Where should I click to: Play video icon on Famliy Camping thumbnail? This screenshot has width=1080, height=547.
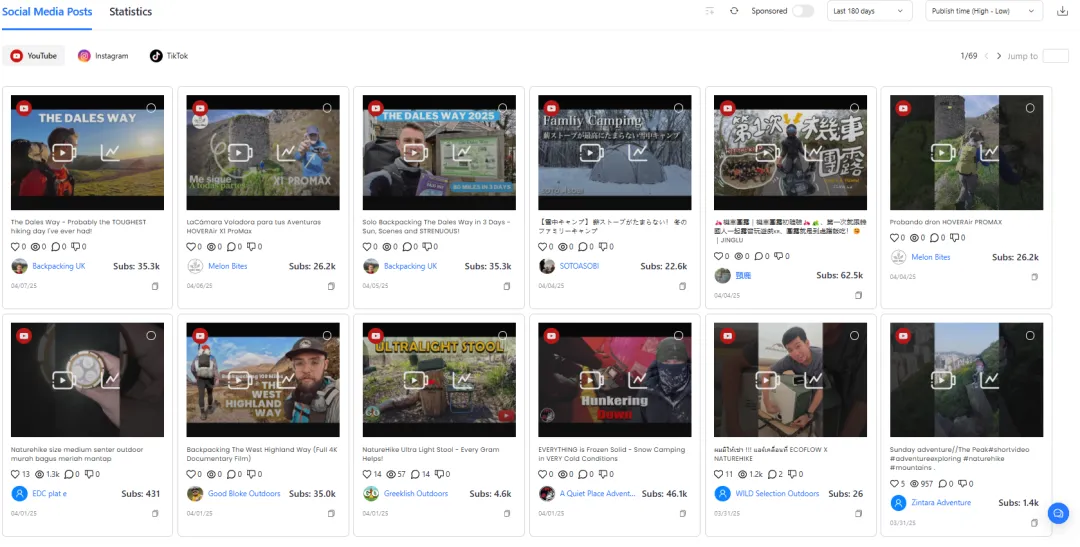coord(591,152)
